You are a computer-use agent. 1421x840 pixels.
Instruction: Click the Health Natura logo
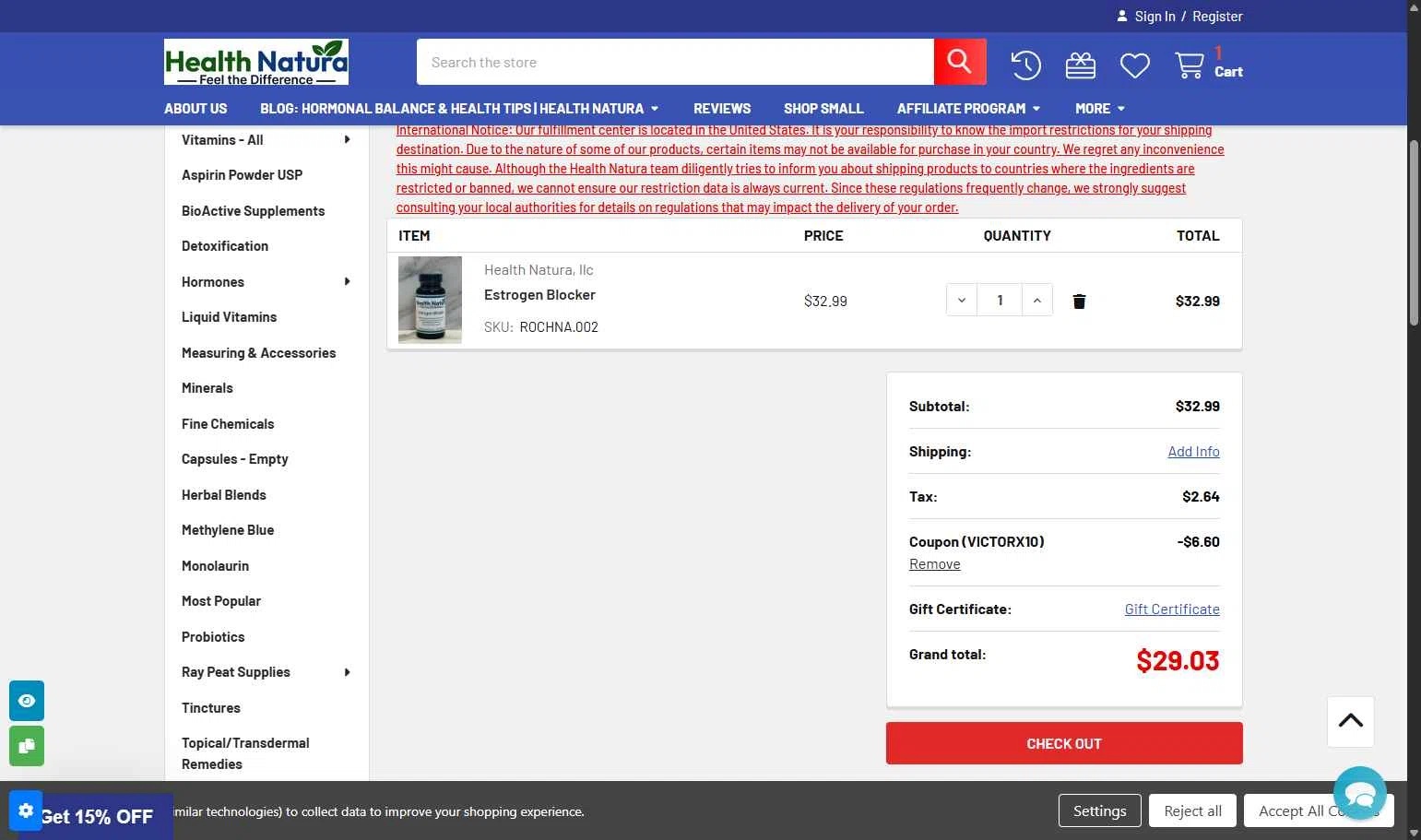[x=256, y=62]
